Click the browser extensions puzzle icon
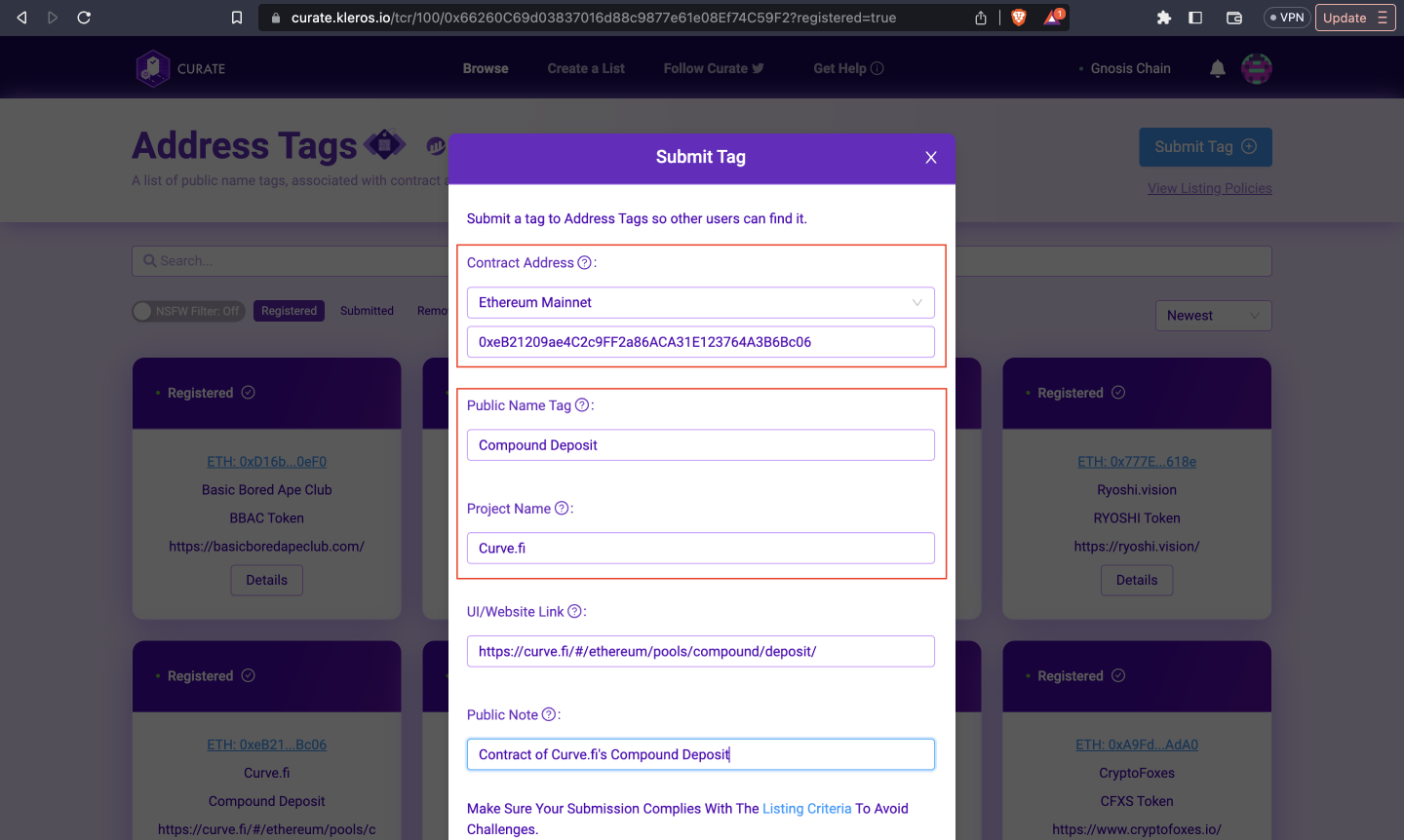 (1164, 17)
